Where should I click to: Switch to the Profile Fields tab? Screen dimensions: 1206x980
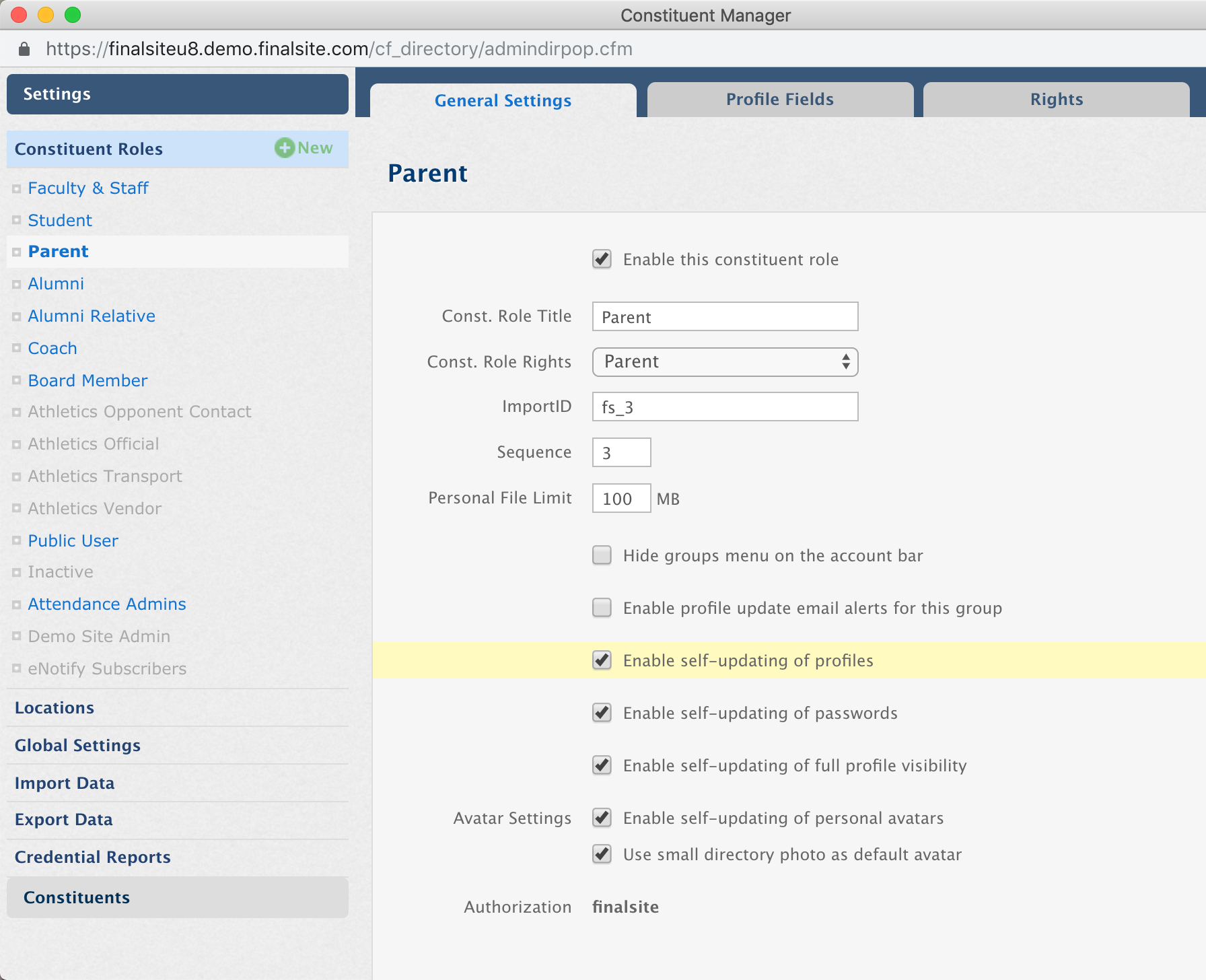click(779, 100)
